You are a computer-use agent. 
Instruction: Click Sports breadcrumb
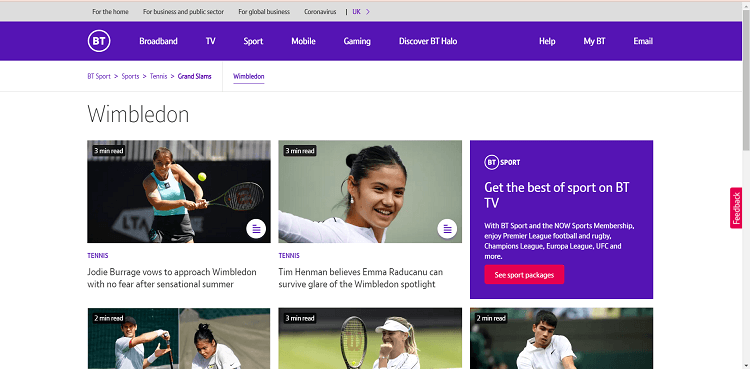[130, 76]
